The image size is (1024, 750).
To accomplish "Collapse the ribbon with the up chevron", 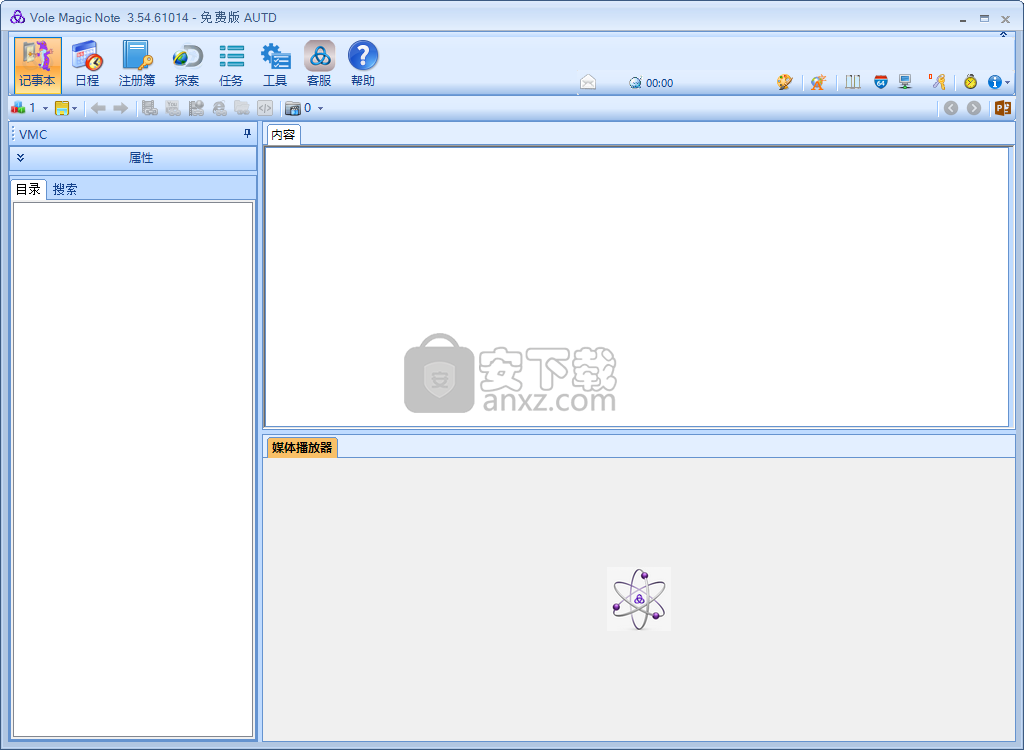I will click(x=1004, y=35).
